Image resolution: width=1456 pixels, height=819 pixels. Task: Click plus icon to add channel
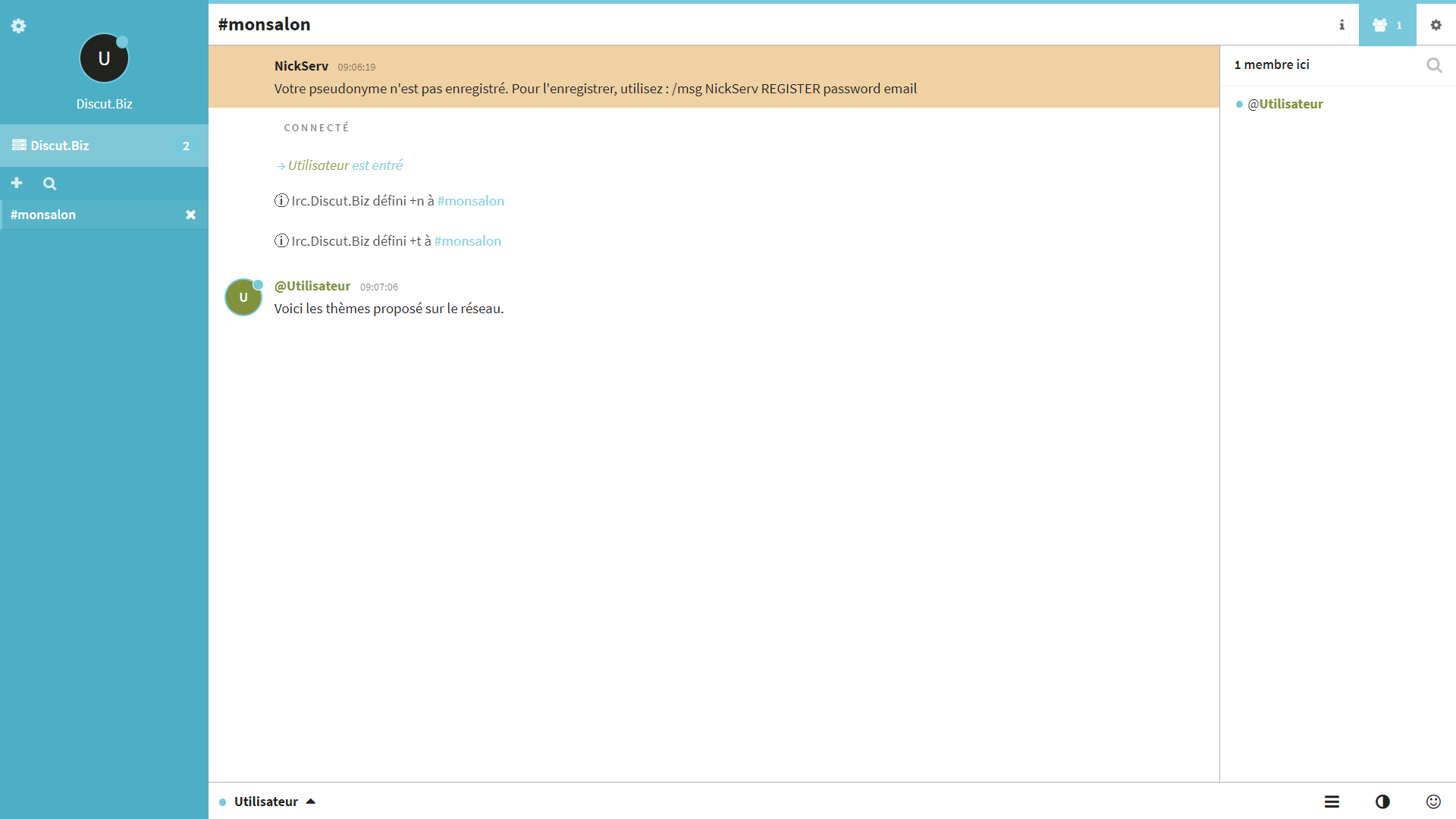tap(17, 183)
